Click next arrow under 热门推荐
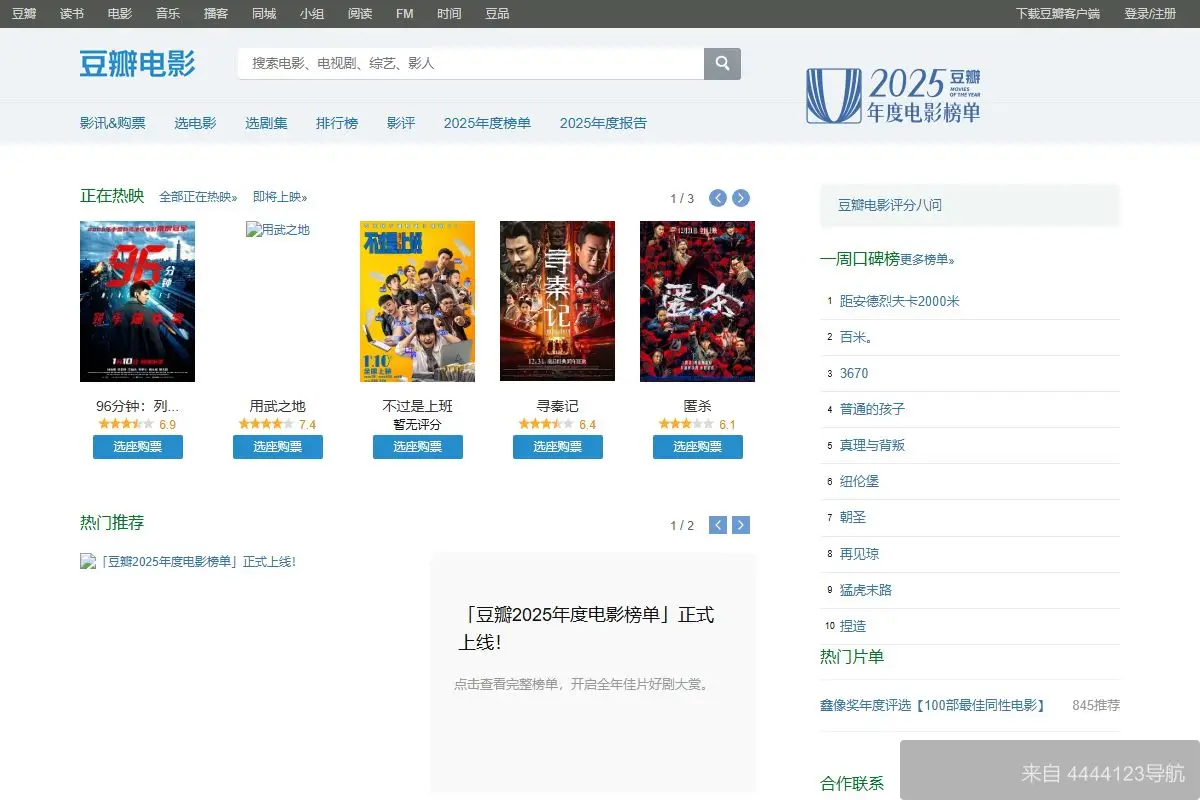The image size is (1200, 800). click(x=740, y=524)
